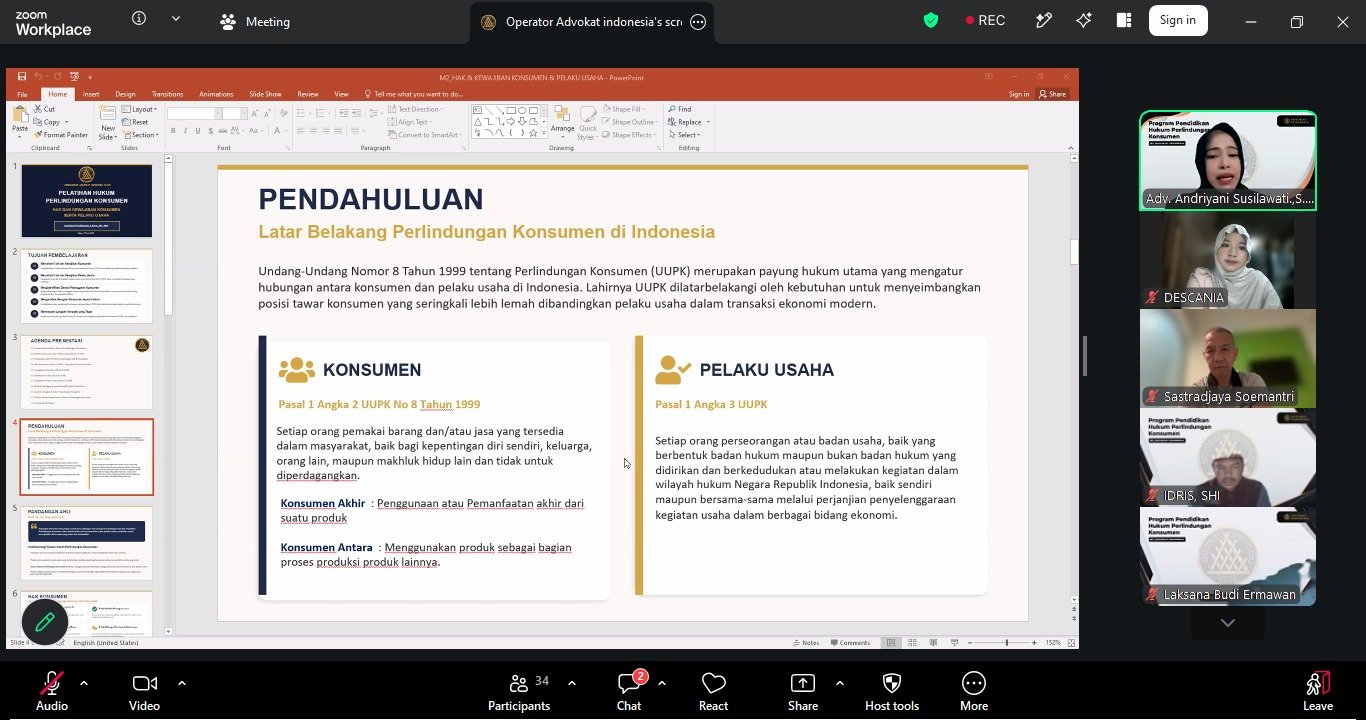Toggle the REC recording indicator
Image resolution: width=1366 pixels, height=720 pixels.
[985, 21]
